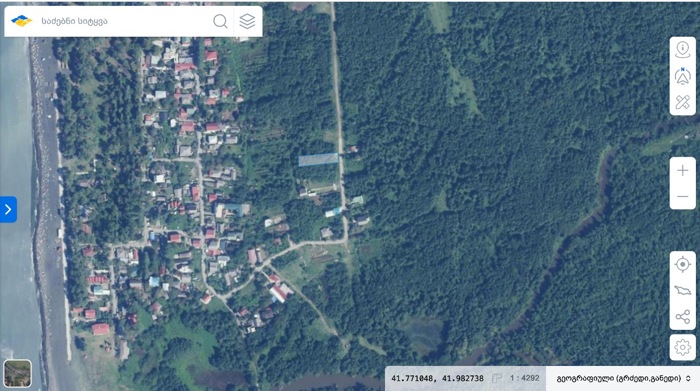Focus the search text input field

[124, 21]
